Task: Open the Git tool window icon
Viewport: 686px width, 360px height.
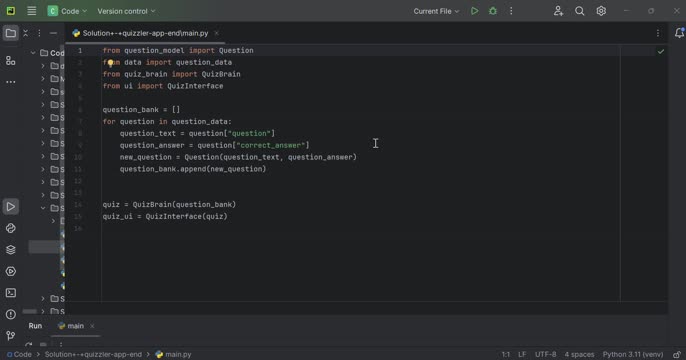Action: [x=10, y=336]
